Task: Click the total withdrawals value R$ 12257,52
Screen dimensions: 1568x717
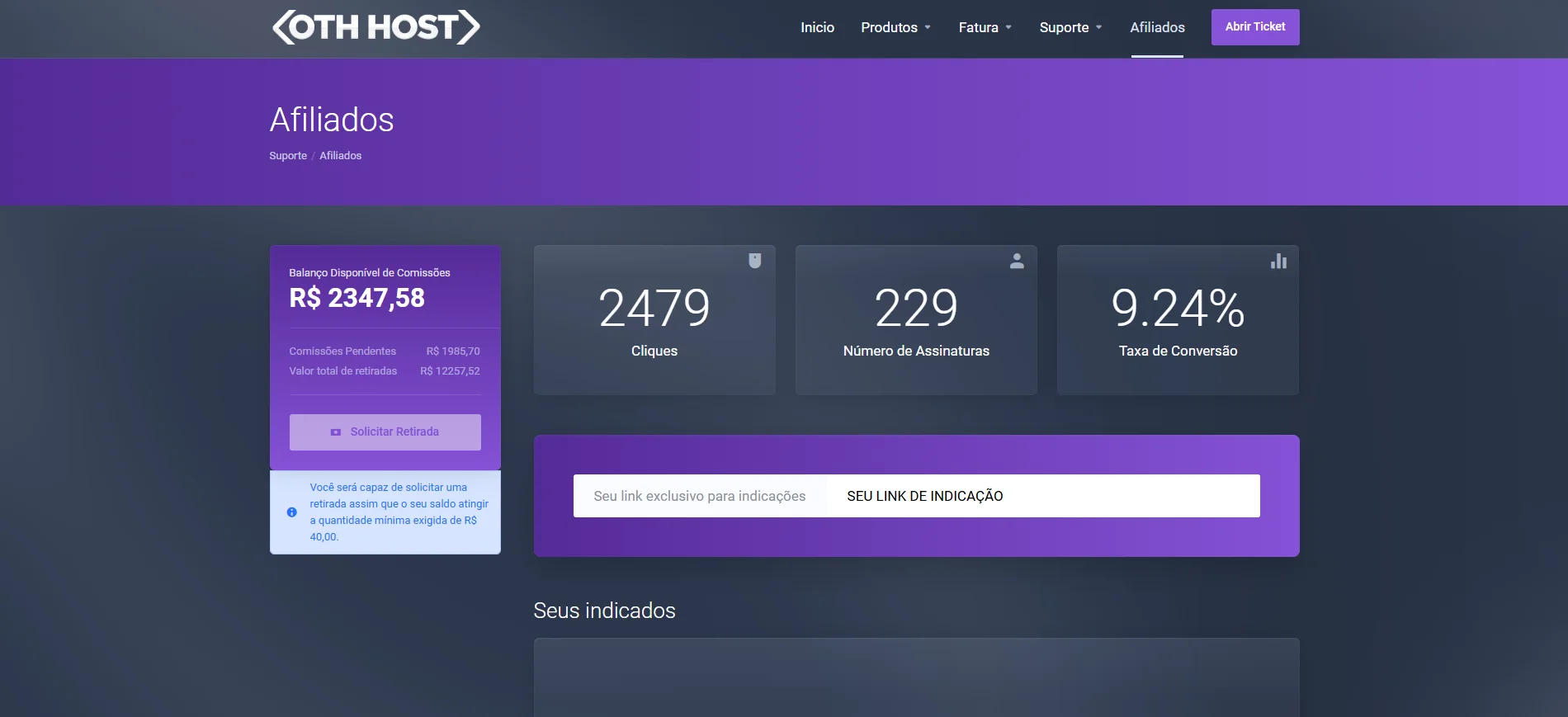Action: click(450, 371)
